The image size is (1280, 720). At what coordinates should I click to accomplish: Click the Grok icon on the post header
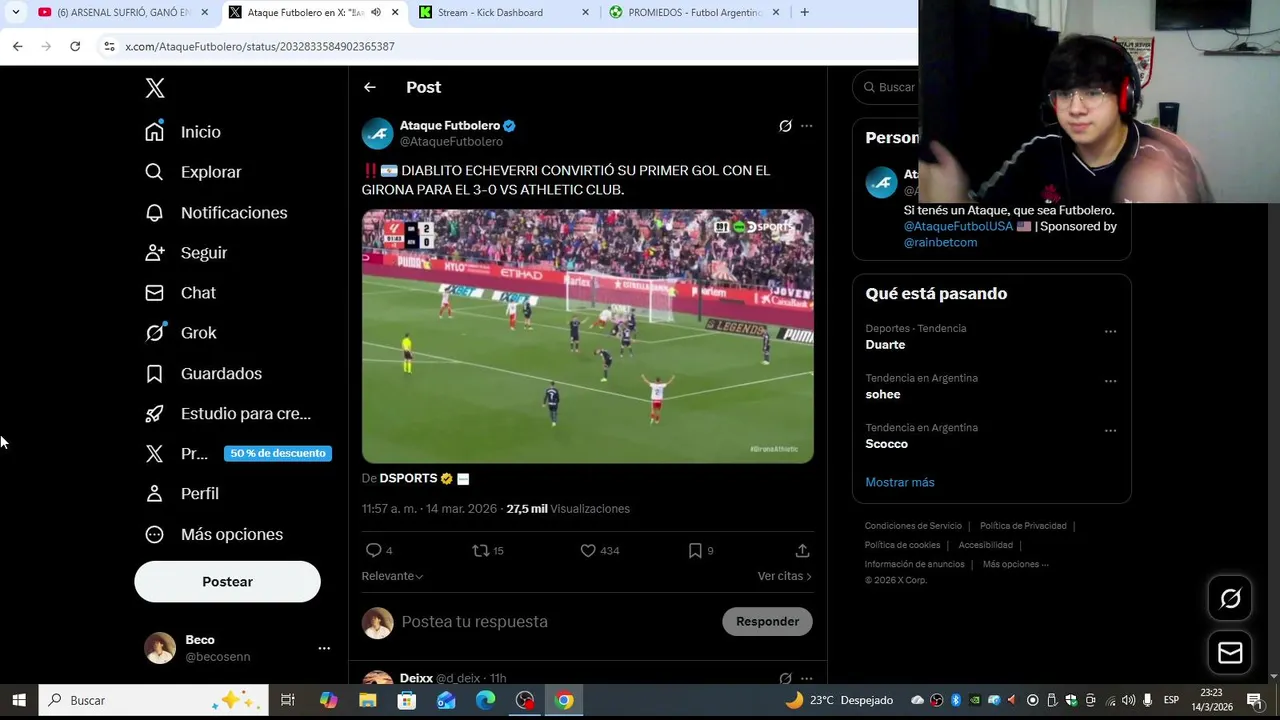[x=785, y=126]
